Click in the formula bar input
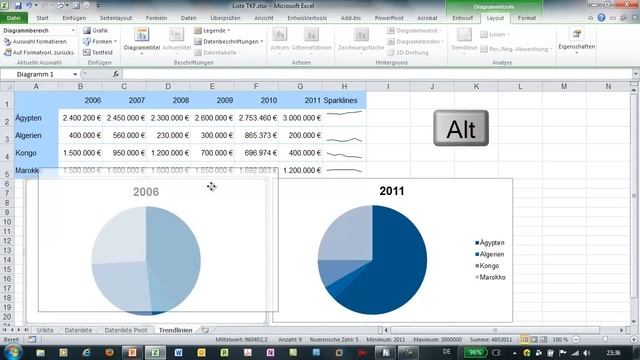This screenshot has width=640, height=360. coord(377,74)
